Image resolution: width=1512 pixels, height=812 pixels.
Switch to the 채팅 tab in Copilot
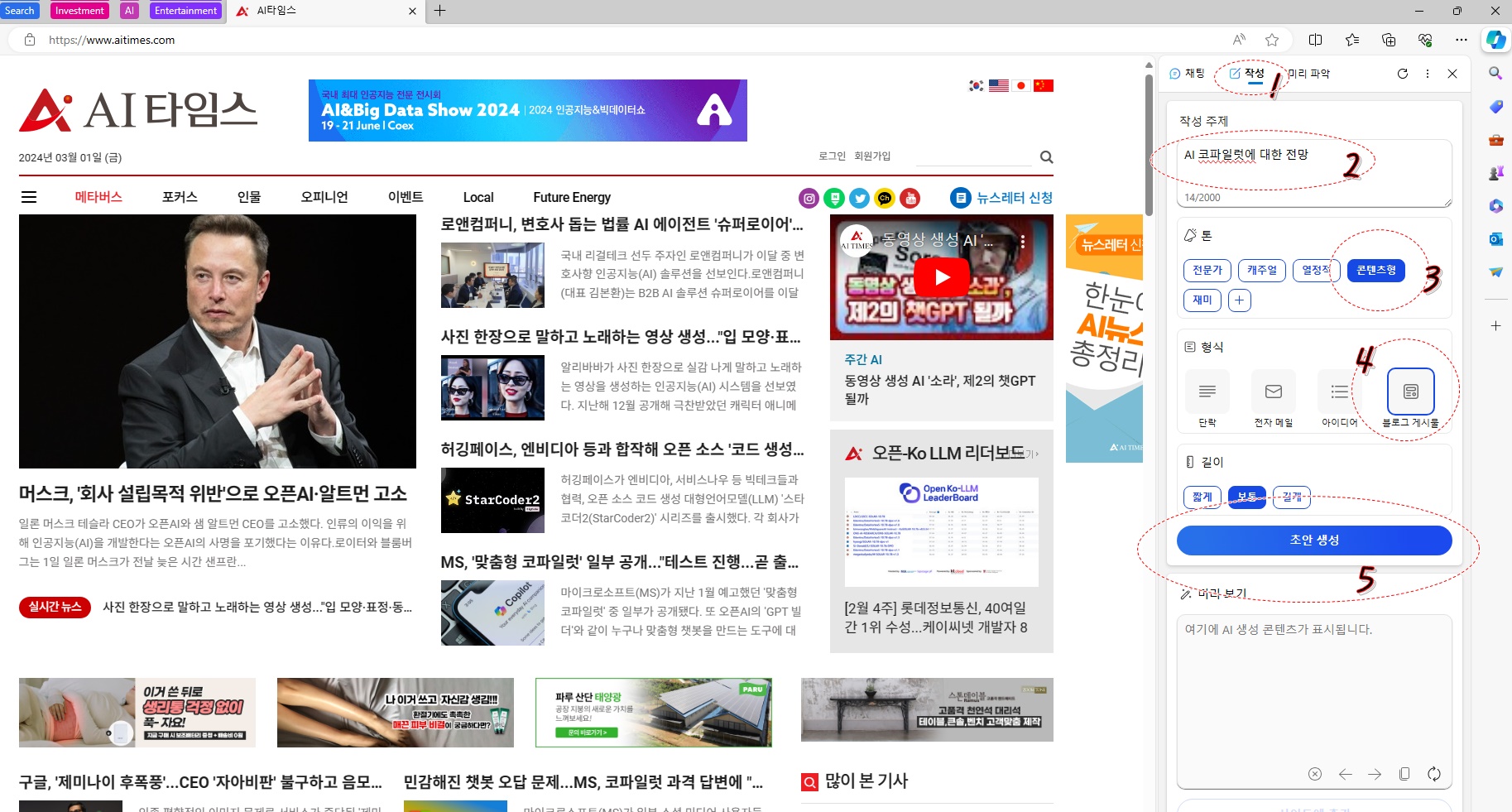point(1188,74)
